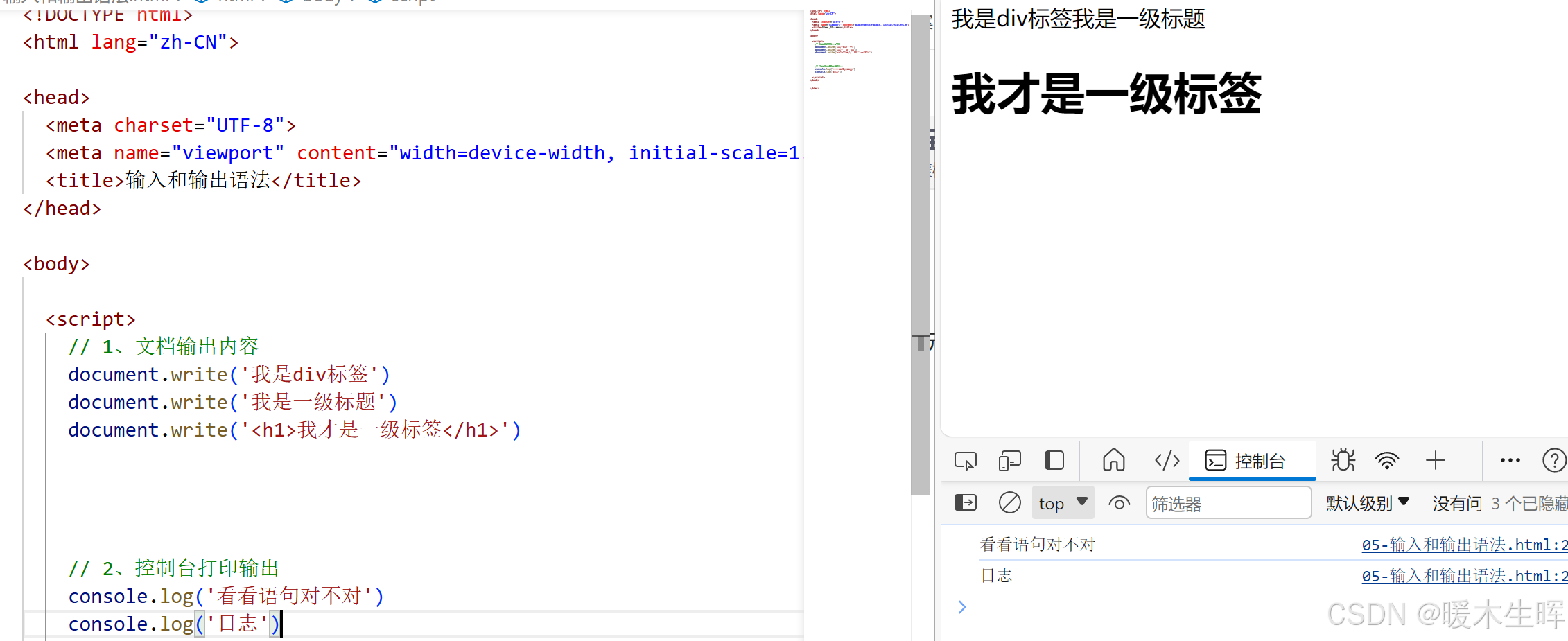
Task: Toggle device emulation mode icon
Action: click(x=1009, y=461)
